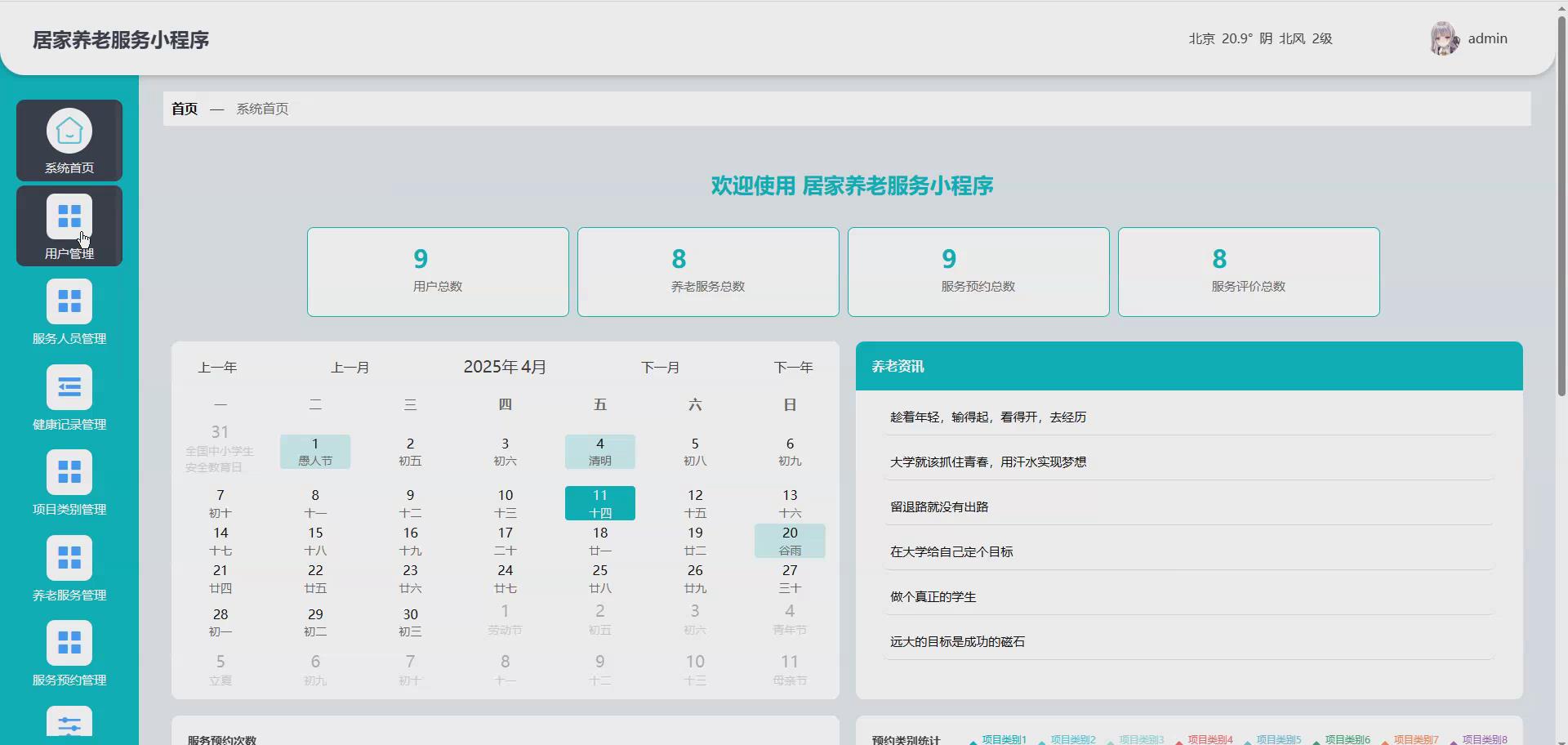The image size is (1568, 745).
Task: Open 系统首页 from the sidebar
Action: 69,140
